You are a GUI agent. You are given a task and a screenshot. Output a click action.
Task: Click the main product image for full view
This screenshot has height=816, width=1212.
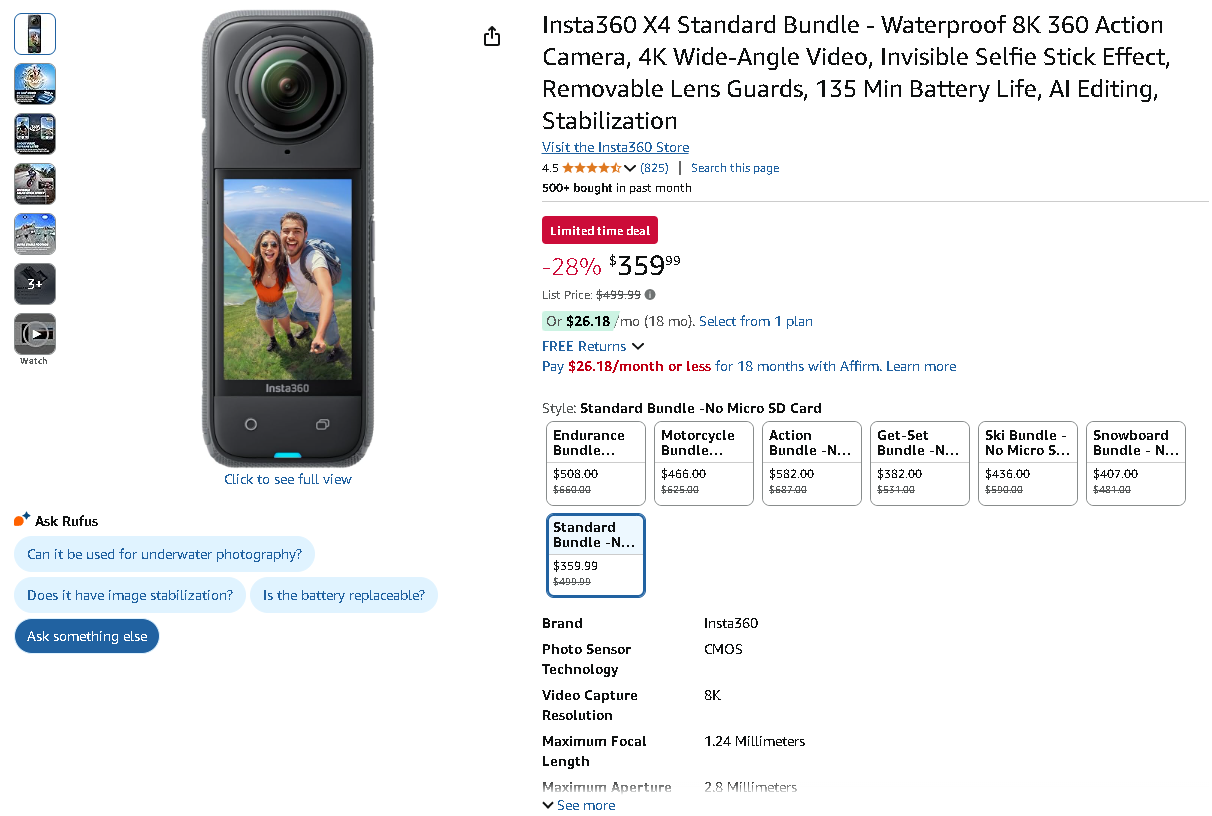click(x=288, y=240)
